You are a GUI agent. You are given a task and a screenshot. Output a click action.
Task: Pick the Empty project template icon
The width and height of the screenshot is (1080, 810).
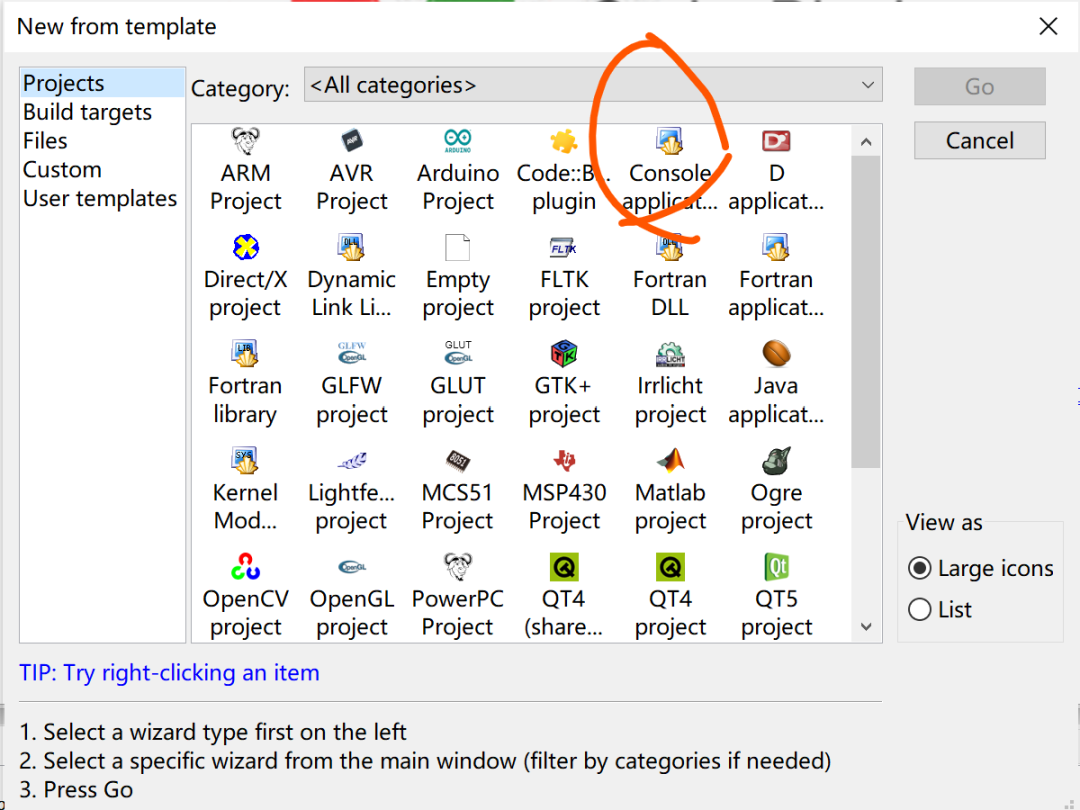(458, 248)
